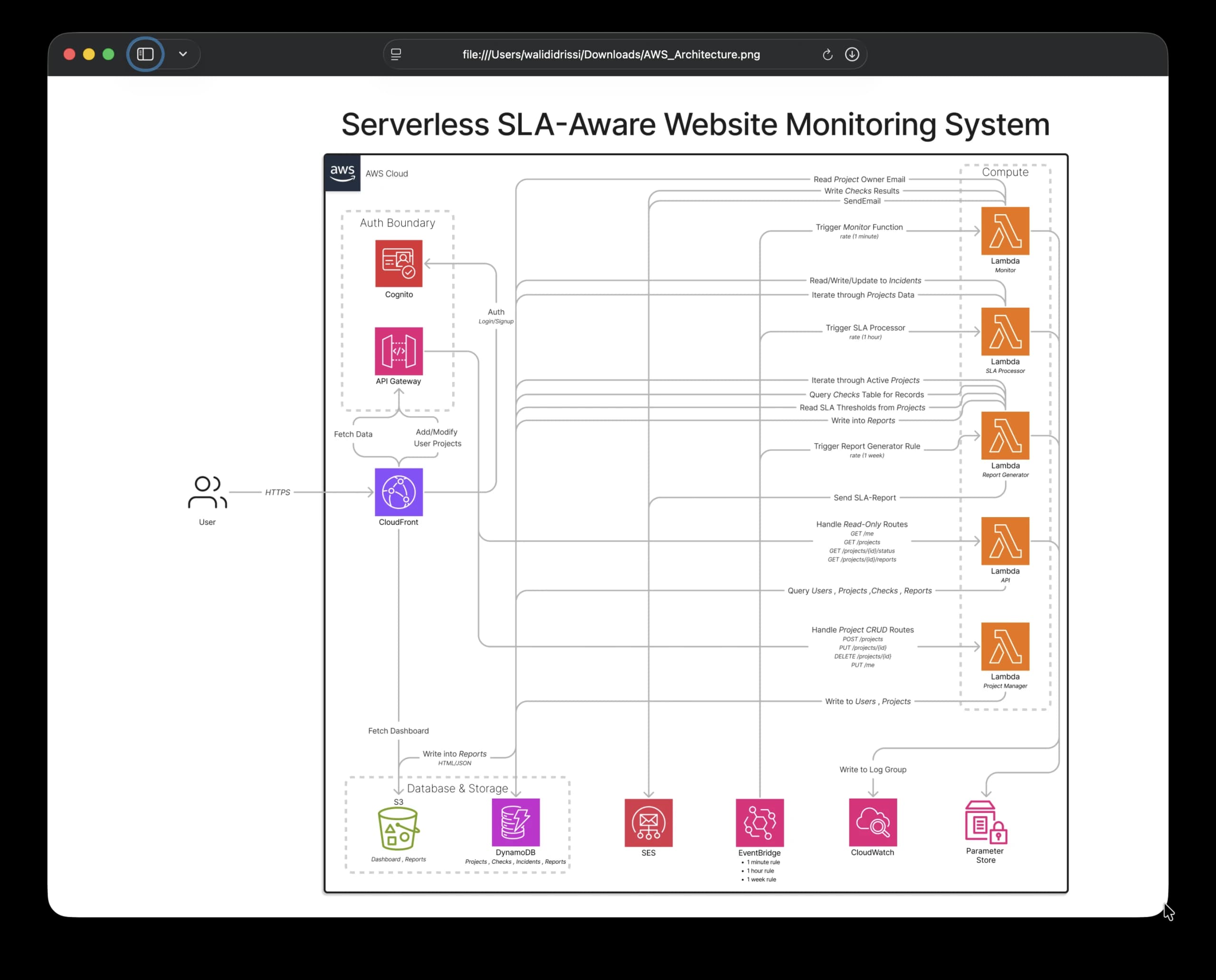Click the 'HTTPS' connection label
Screen dimensions: 1216x980
(x=277, y=492)
